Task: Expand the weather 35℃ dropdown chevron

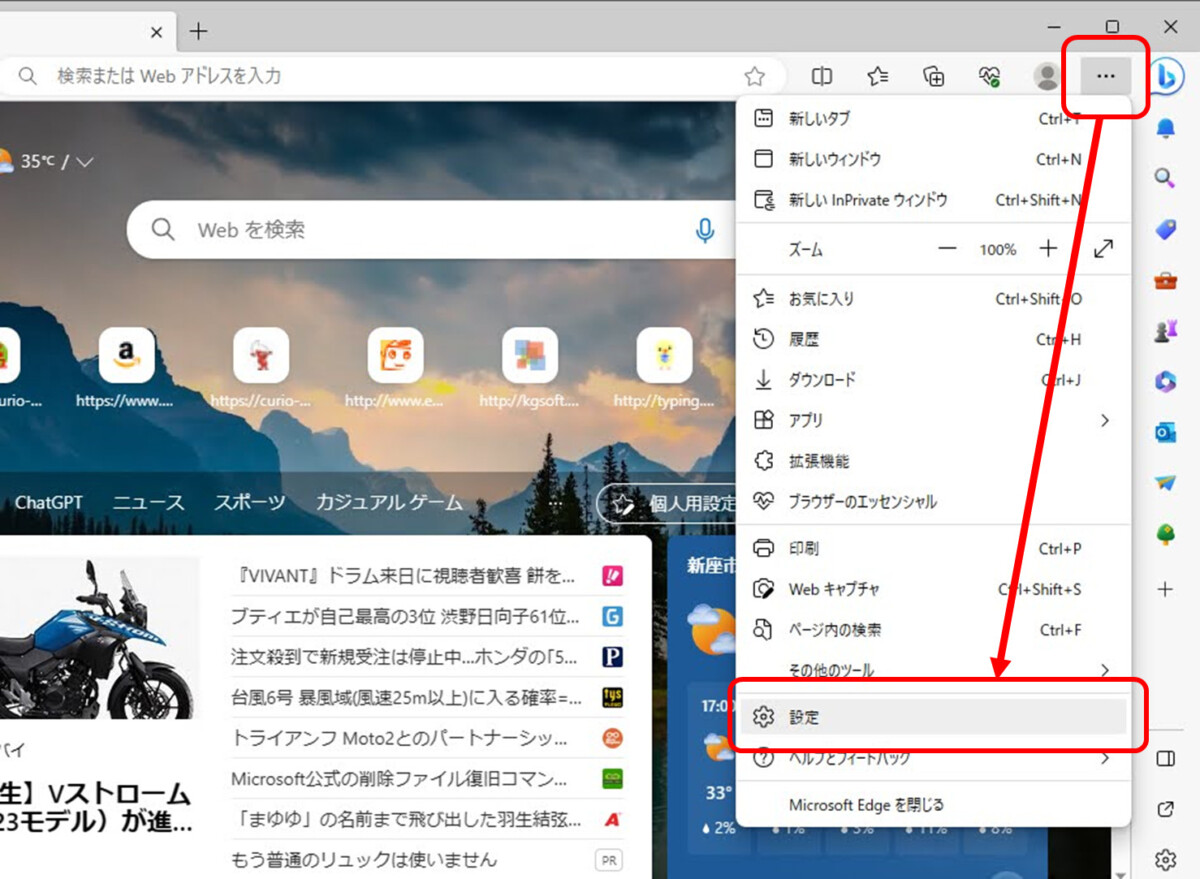Action: [85, 162]
